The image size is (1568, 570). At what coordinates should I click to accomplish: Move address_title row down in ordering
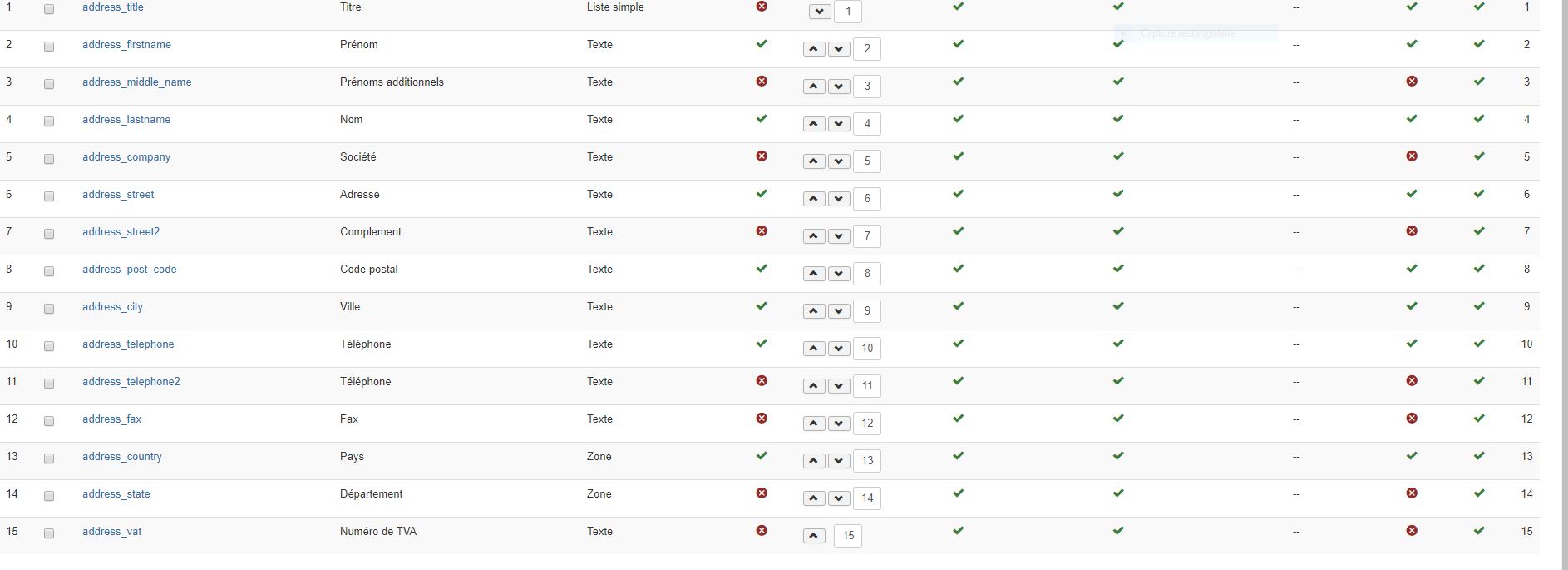coord(820,12)
